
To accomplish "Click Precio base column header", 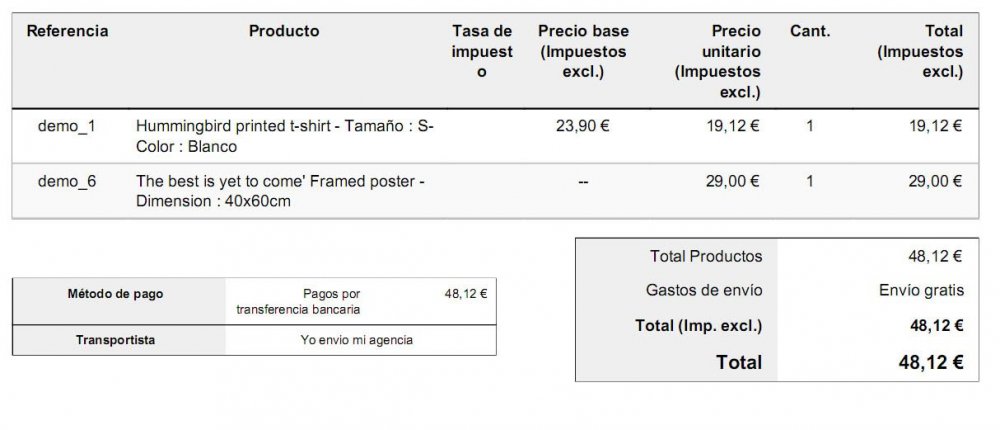I will [583, 51].
